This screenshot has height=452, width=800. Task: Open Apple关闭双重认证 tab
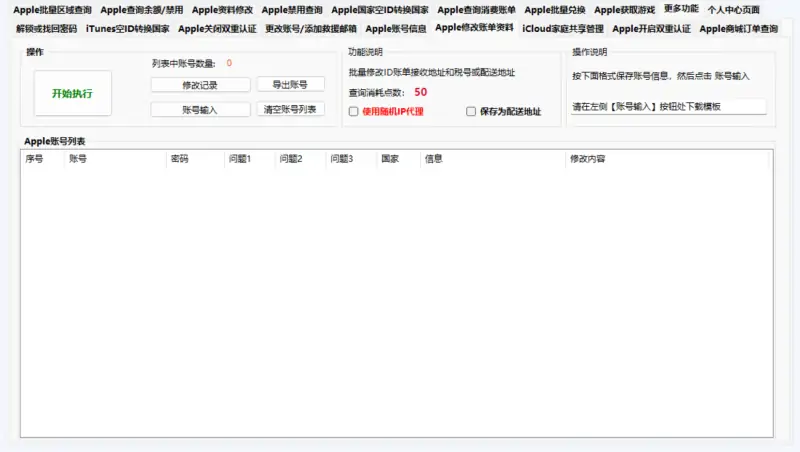pyautogui.click(x=217, y=29)
